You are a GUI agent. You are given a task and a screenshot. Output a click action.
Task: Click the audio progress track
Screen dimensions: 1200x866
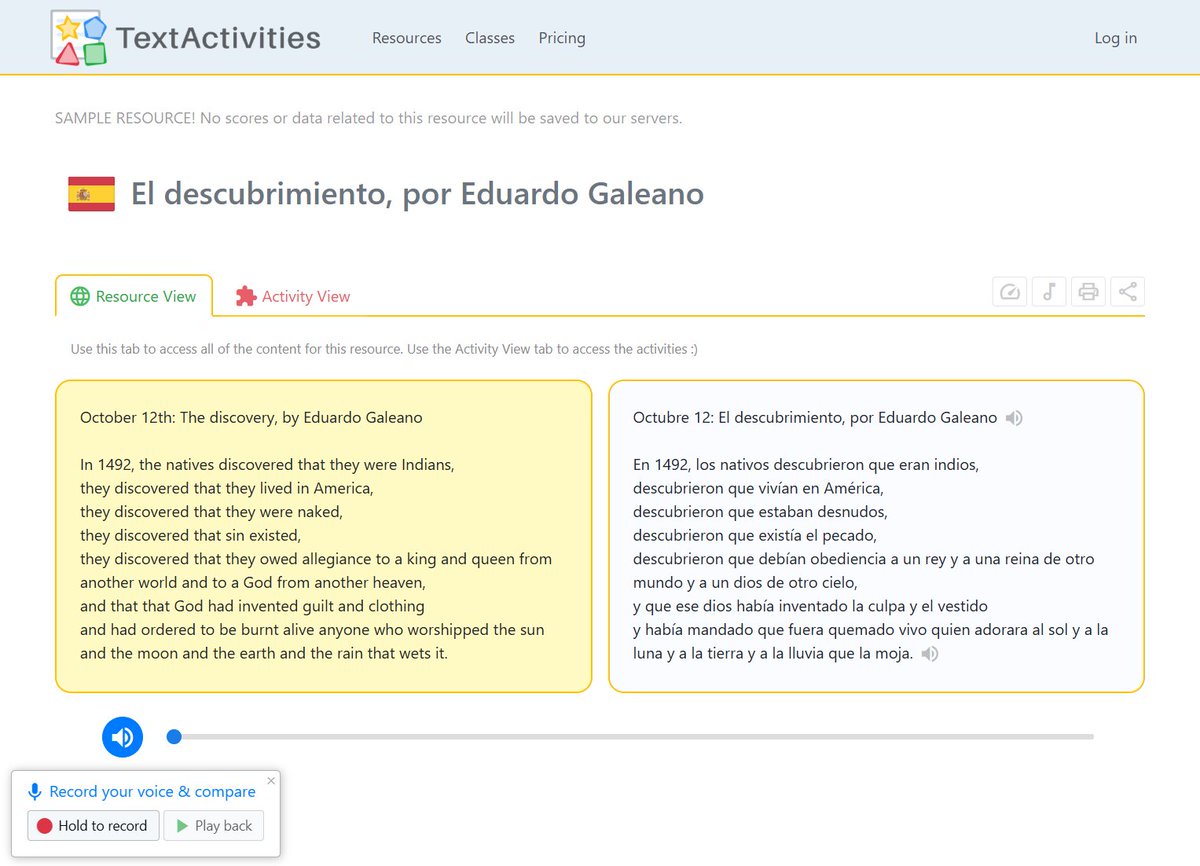[631, 737]
